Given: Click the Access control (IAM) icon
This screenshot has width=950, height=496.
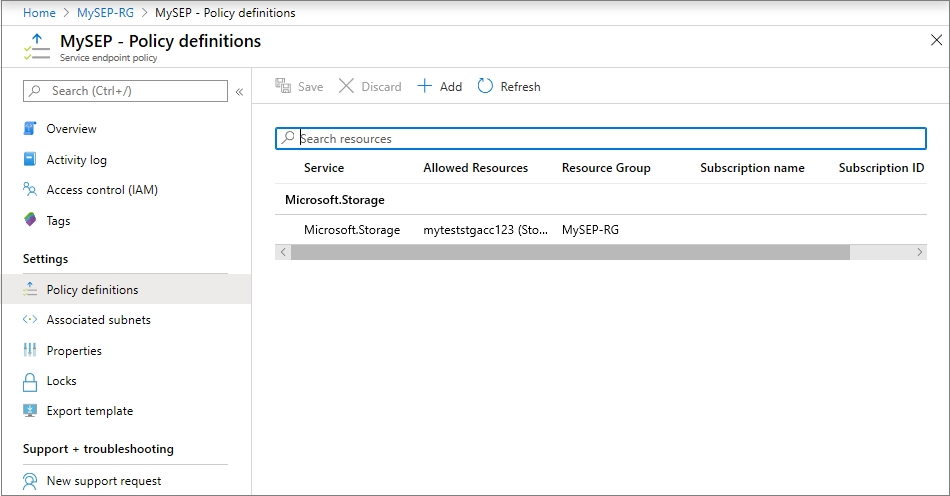Looking at the screenshot, I should pos(30,190).
